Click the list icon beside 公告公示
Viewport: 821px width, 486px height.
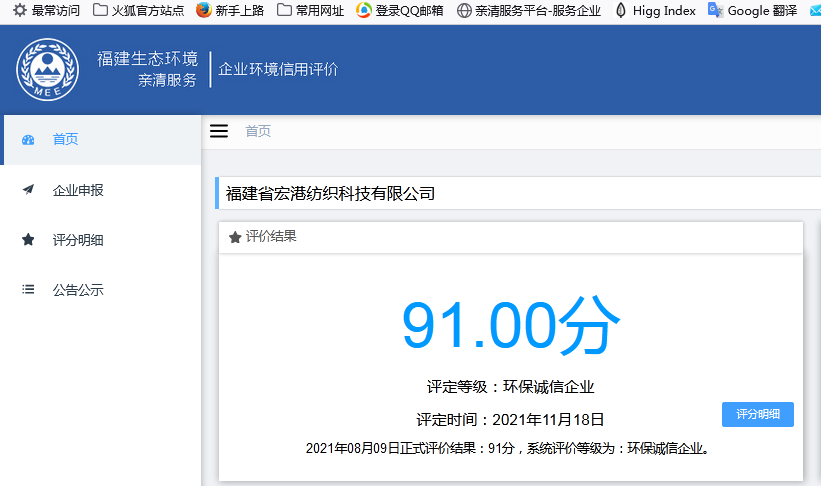pos(28,290)
